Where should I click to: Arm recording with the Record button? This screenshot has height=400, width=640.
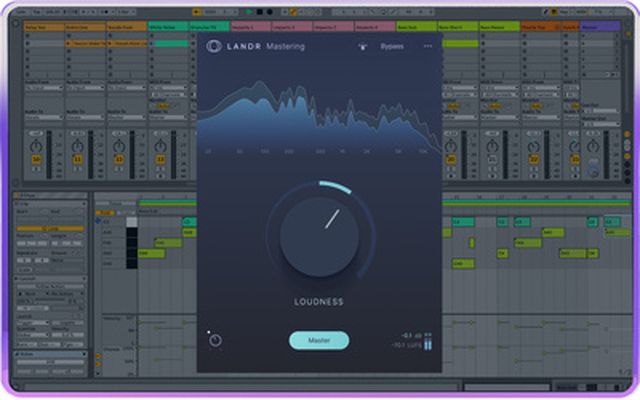[269, 12]
